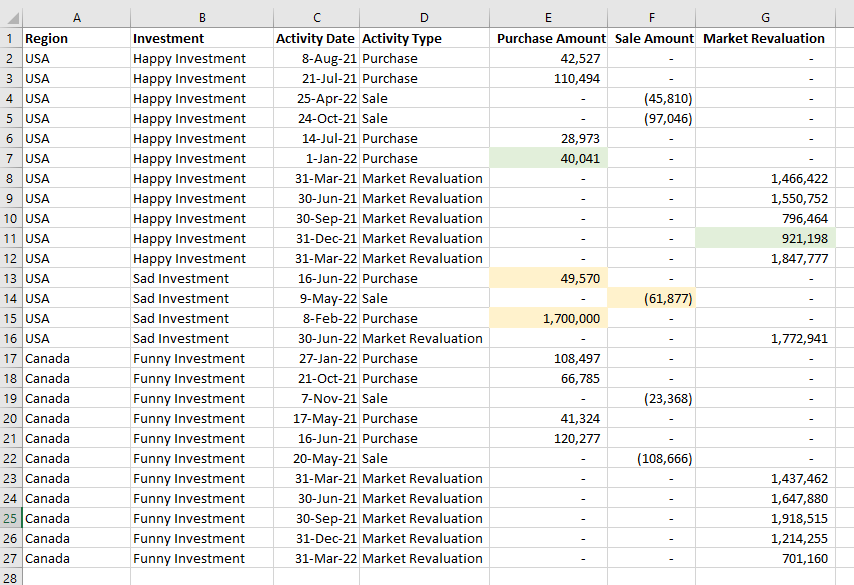Click the Activity Date header cell

316,38
